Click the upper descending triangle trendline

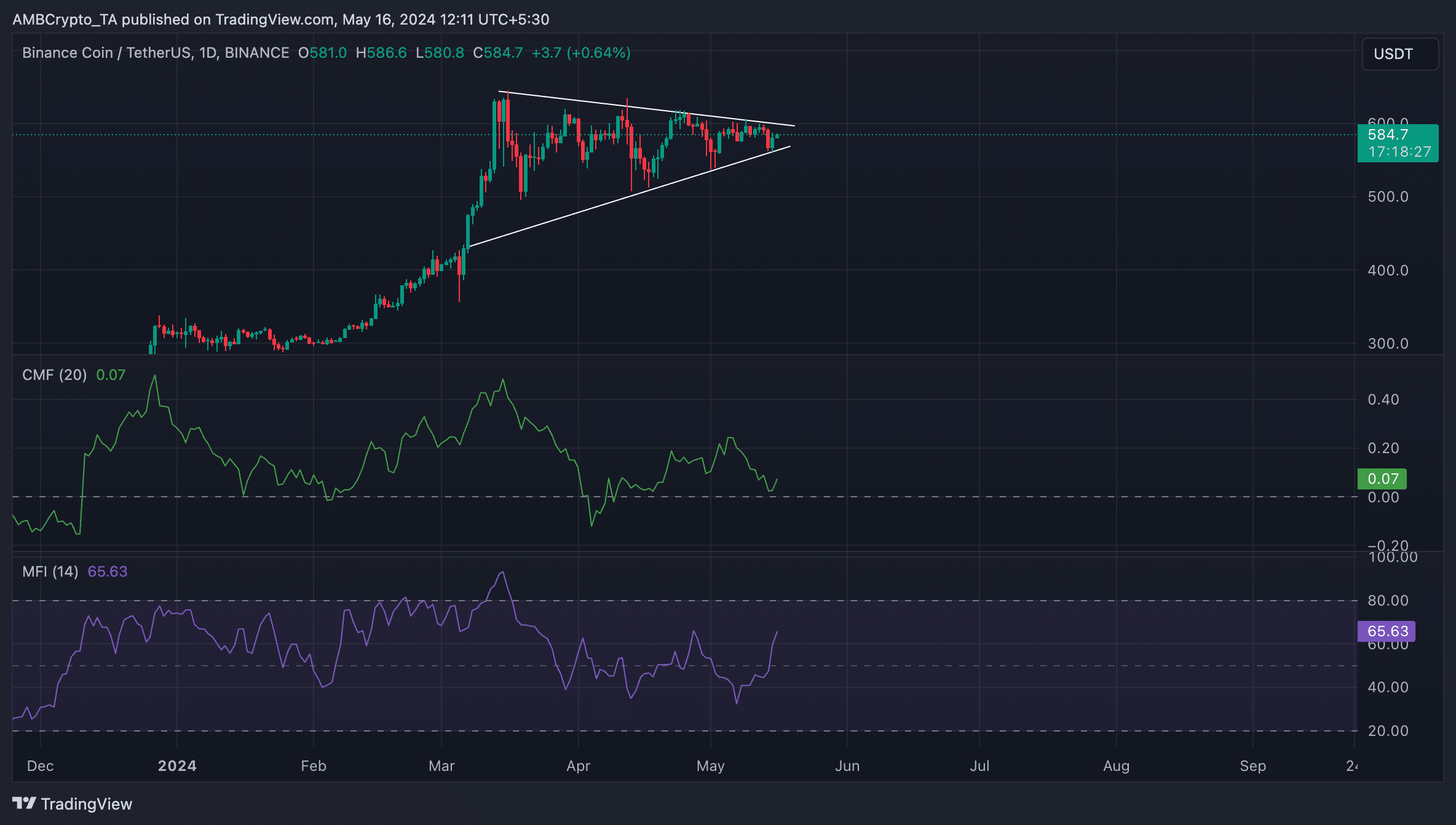[646, 109]
